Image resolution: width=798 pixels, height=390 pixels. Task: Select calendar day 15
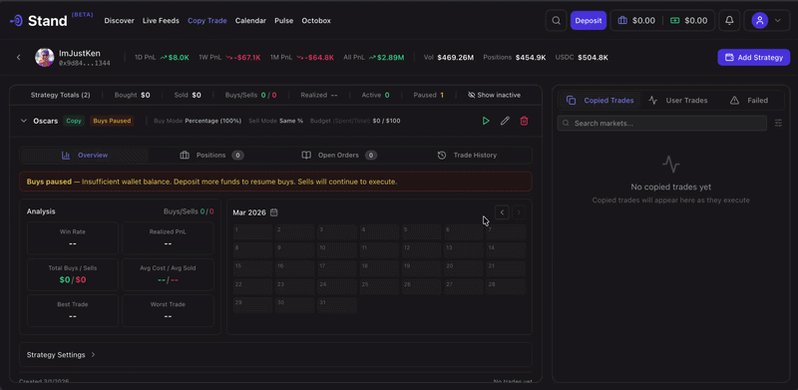[253, 269]
